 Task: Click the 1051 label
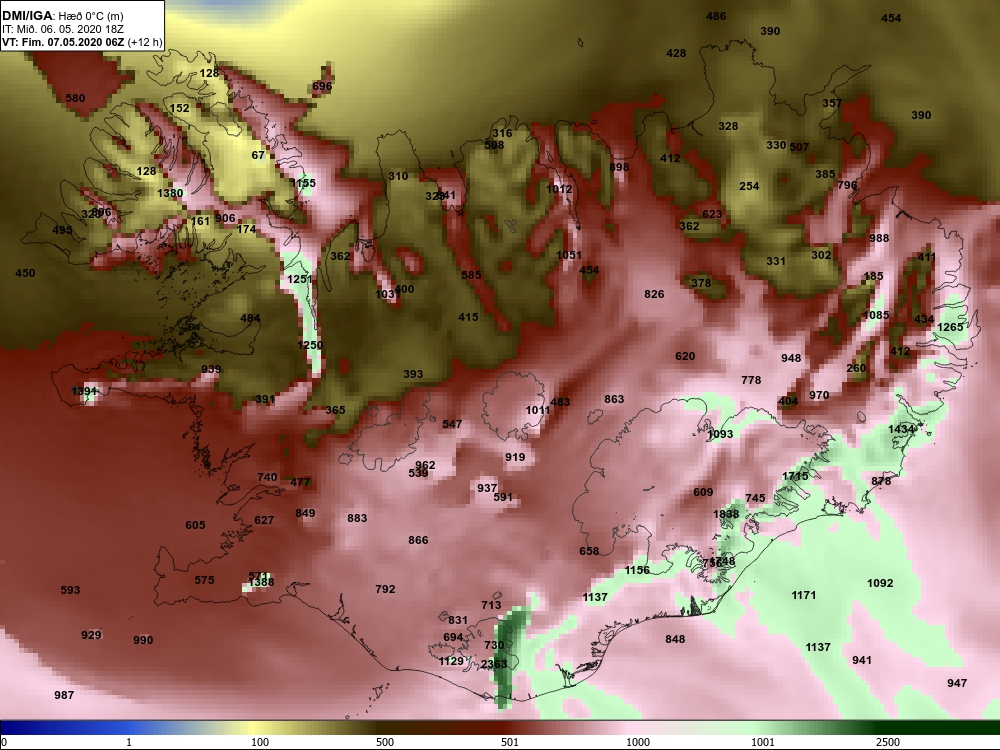pyautogui.click(x=569, y=255)
